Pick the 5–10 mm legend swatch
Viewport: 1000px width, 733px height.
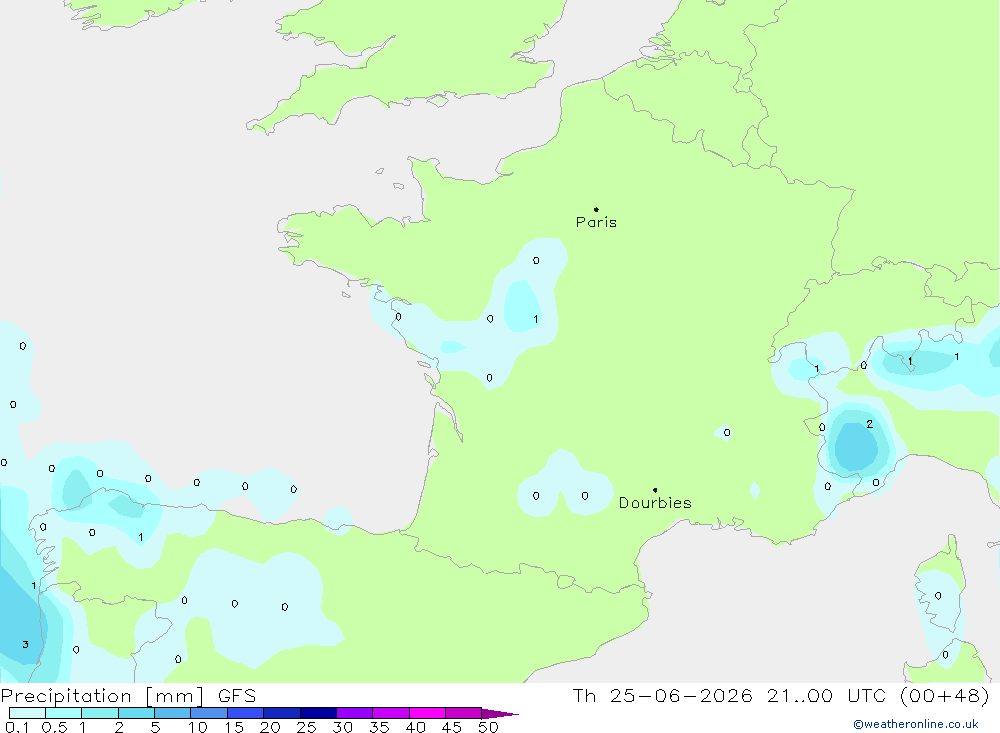173,713
